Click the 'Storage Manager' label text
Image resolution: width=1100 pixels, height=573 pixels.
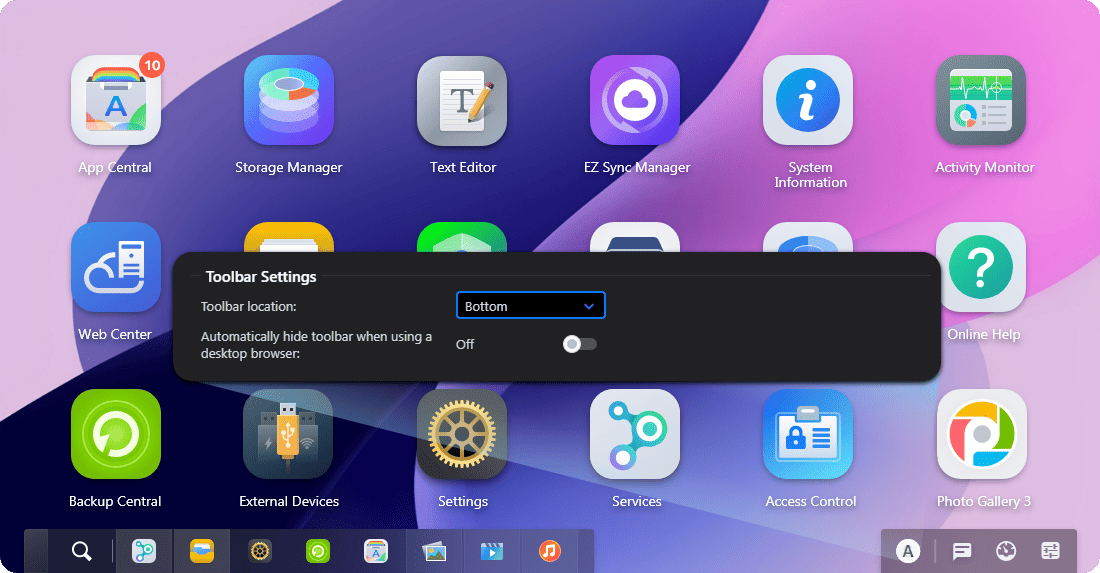pyautogui.click(x=288, y=168)
